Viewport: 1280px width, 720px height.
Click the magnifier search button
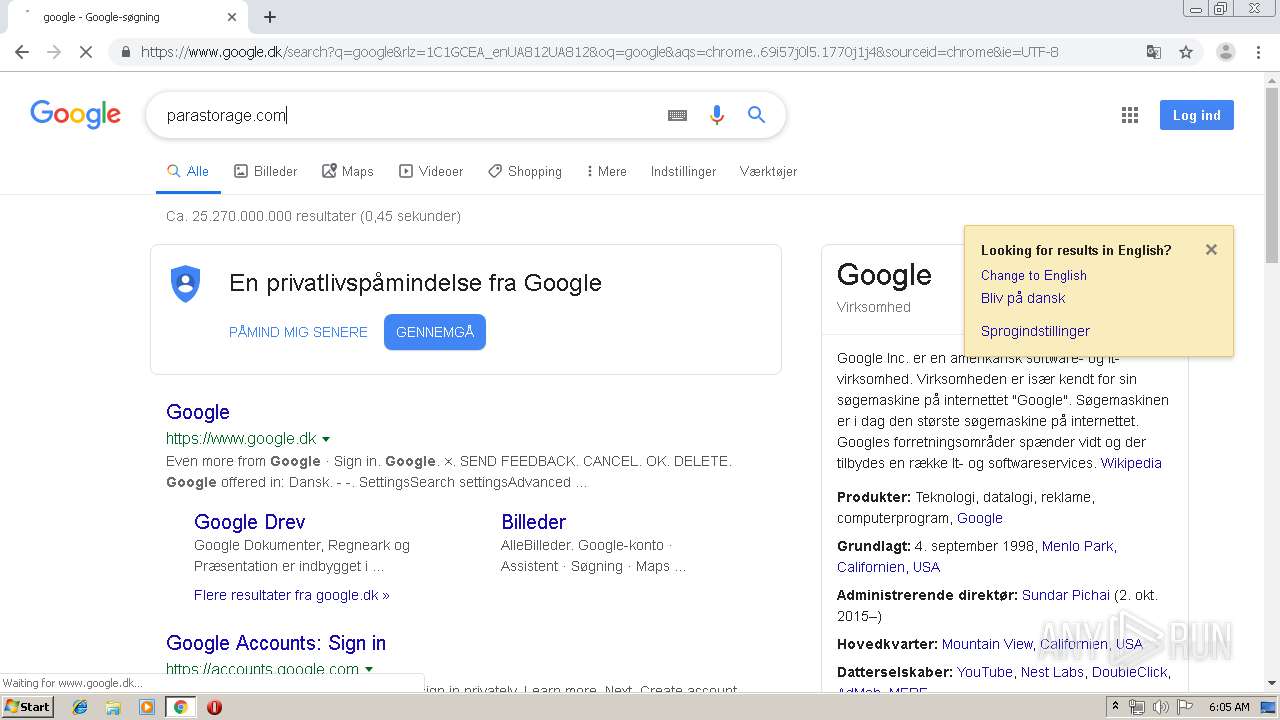tap(757, 115)
